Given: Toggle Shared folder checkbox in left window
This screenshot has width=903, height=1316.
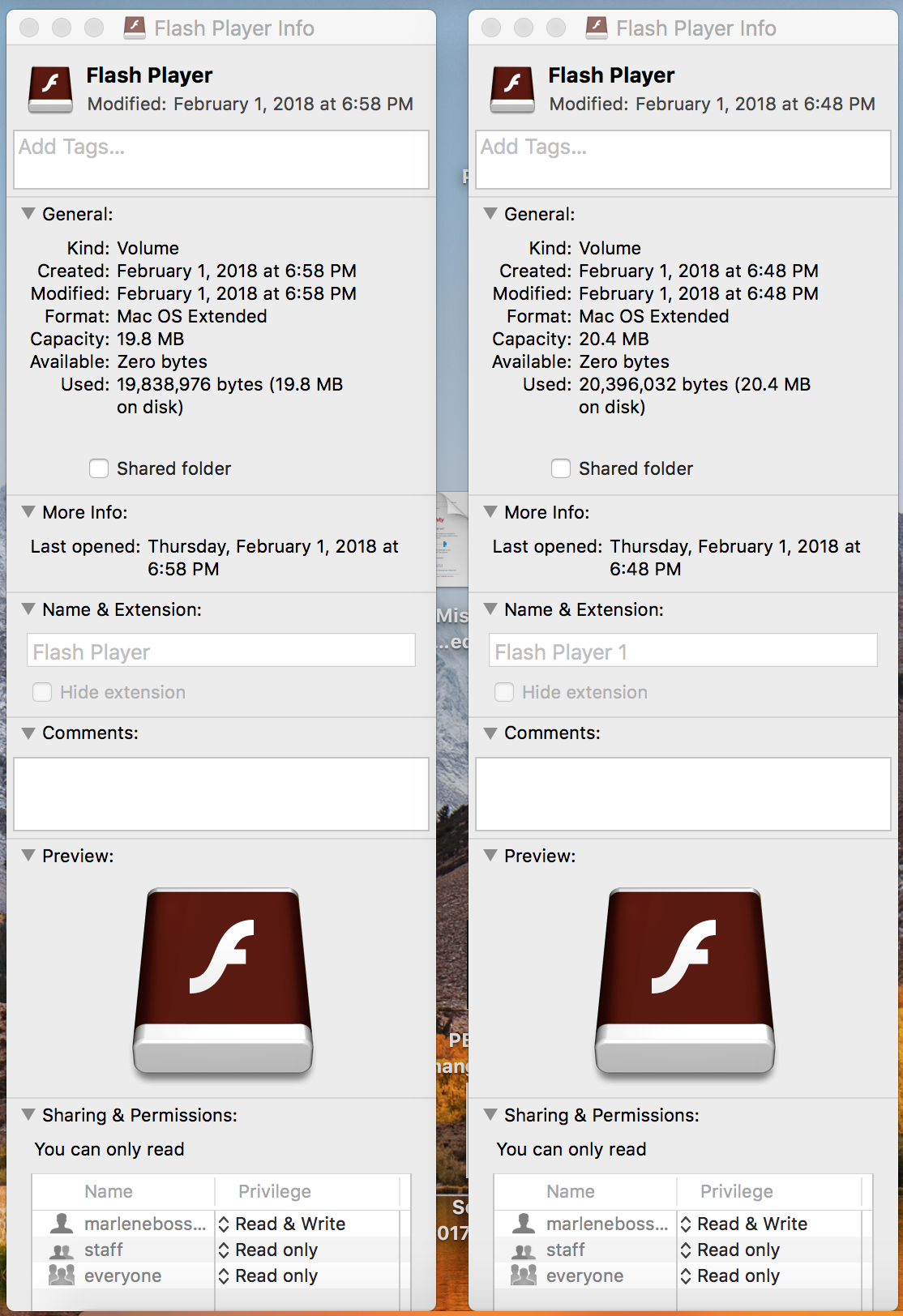Looking at the screenshot, I should (x=99, y=468).
